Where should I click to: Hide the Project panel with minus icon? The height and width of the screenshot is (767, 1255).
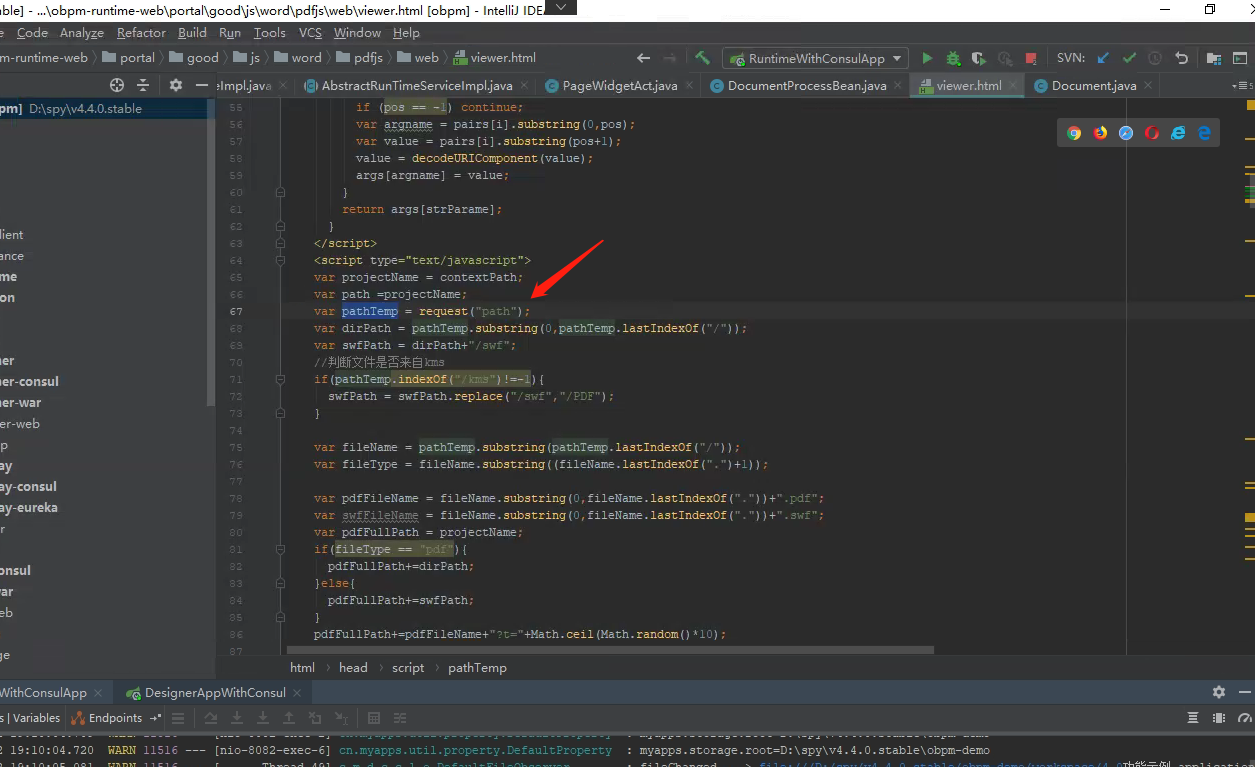pos(202,85)
